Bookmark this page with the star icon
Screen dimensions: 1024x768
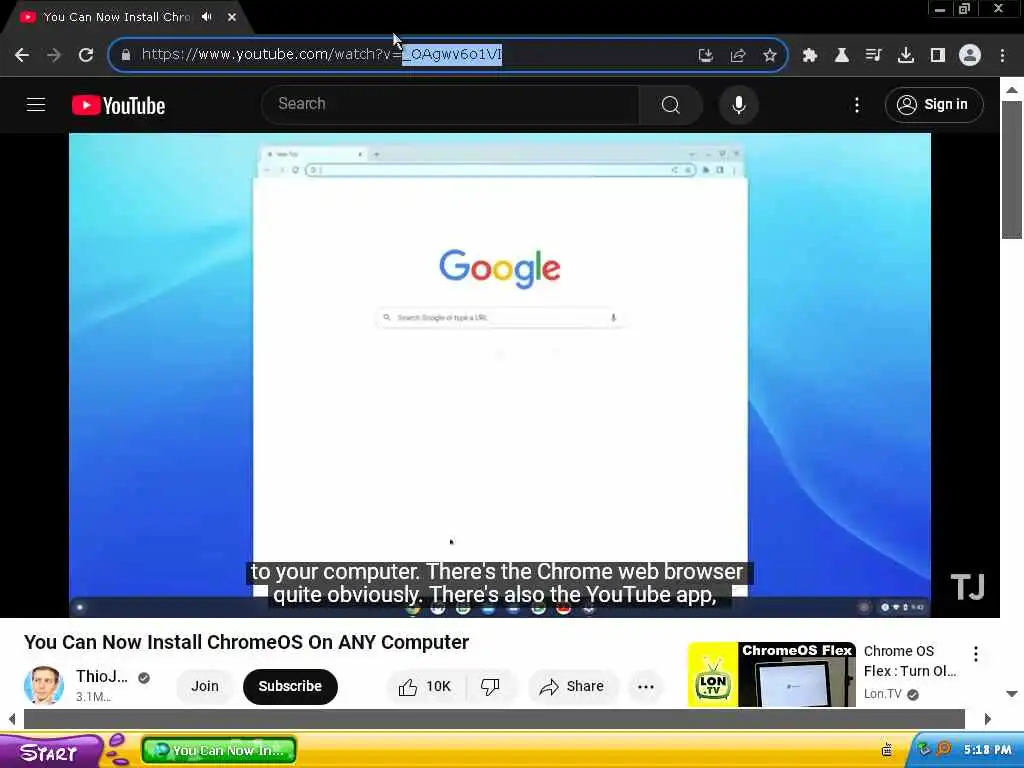pos(770,55)
